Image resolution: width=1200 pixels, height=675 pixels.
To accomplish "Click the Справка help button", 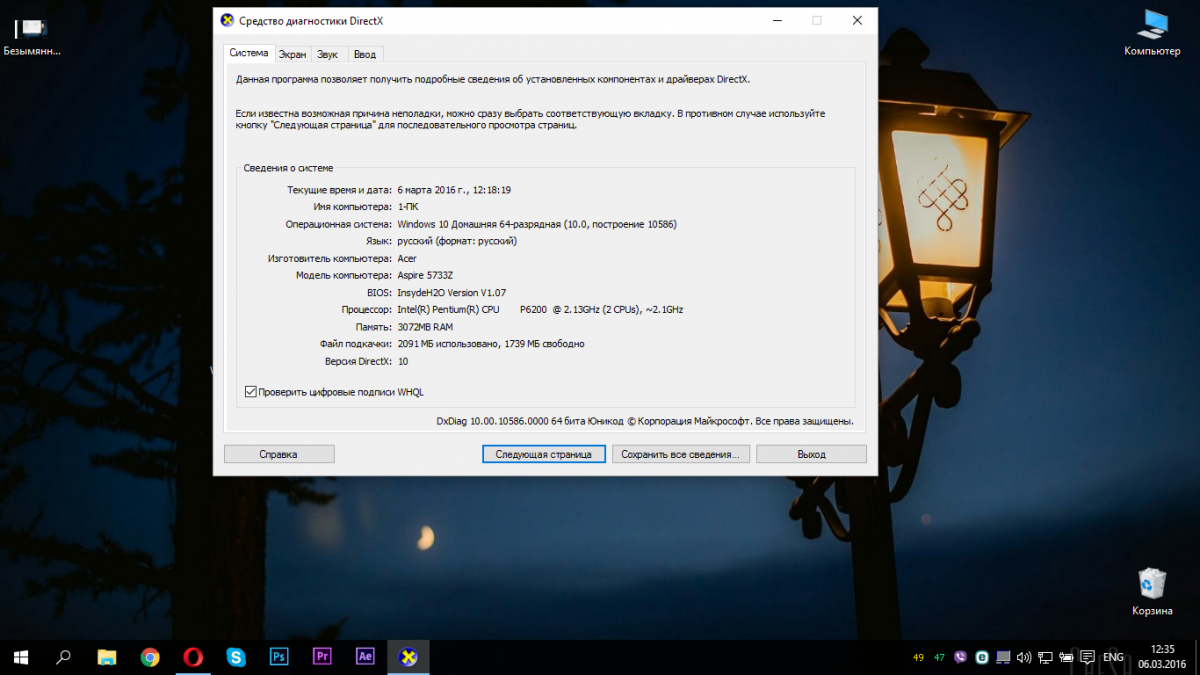I will coord(279,454).
